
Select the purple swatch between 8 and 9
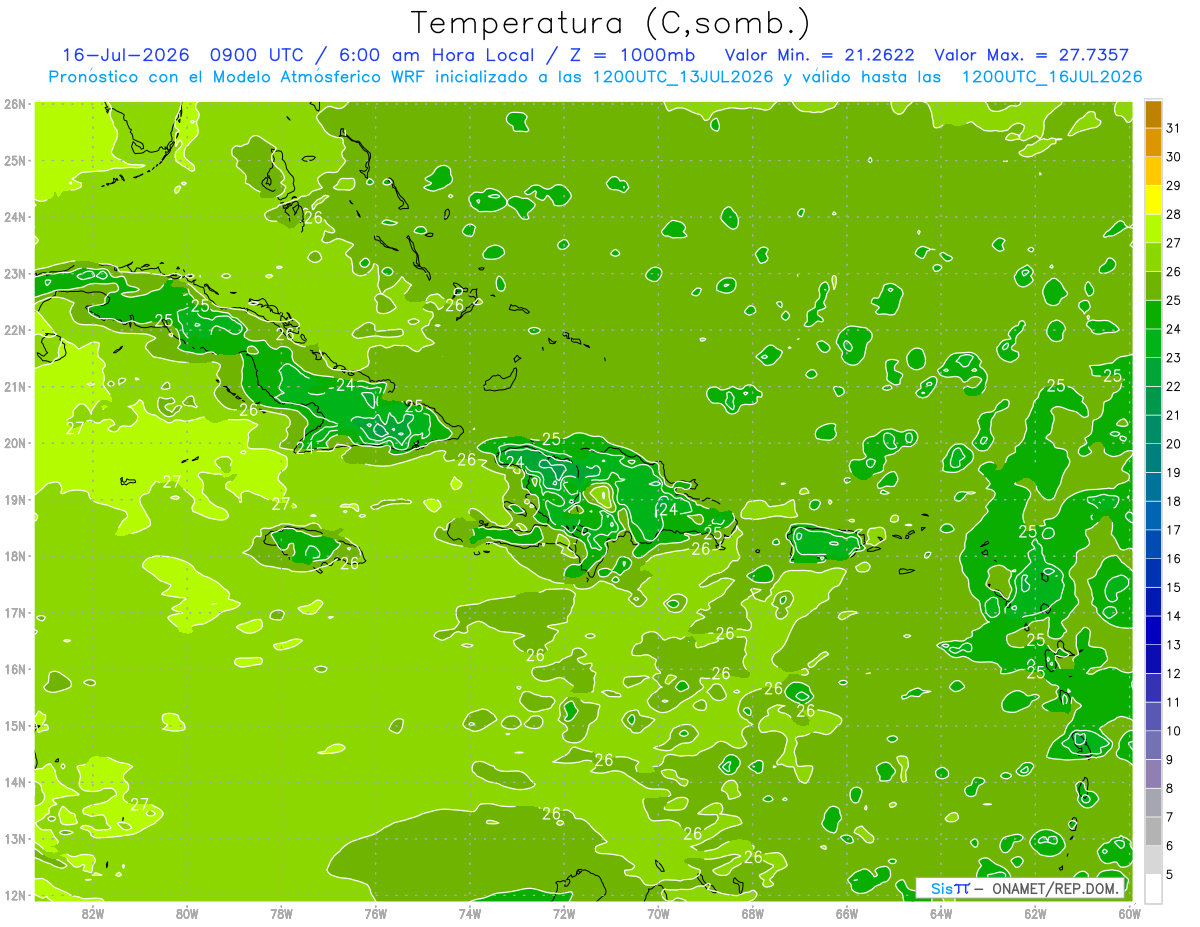point(1153,773)
